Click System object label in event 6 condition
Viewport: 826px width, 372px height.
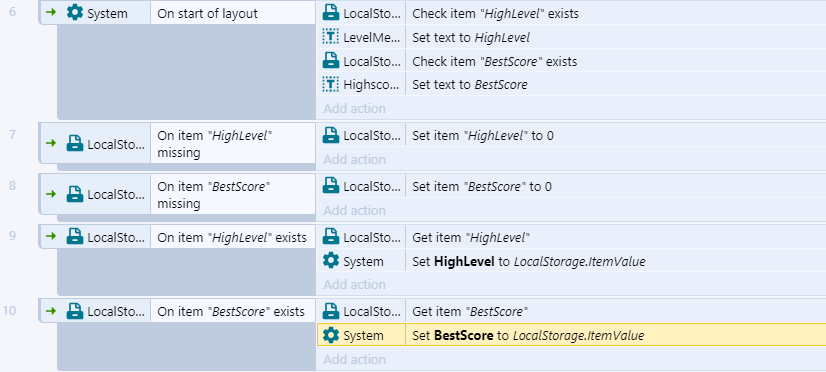[107, 14]
